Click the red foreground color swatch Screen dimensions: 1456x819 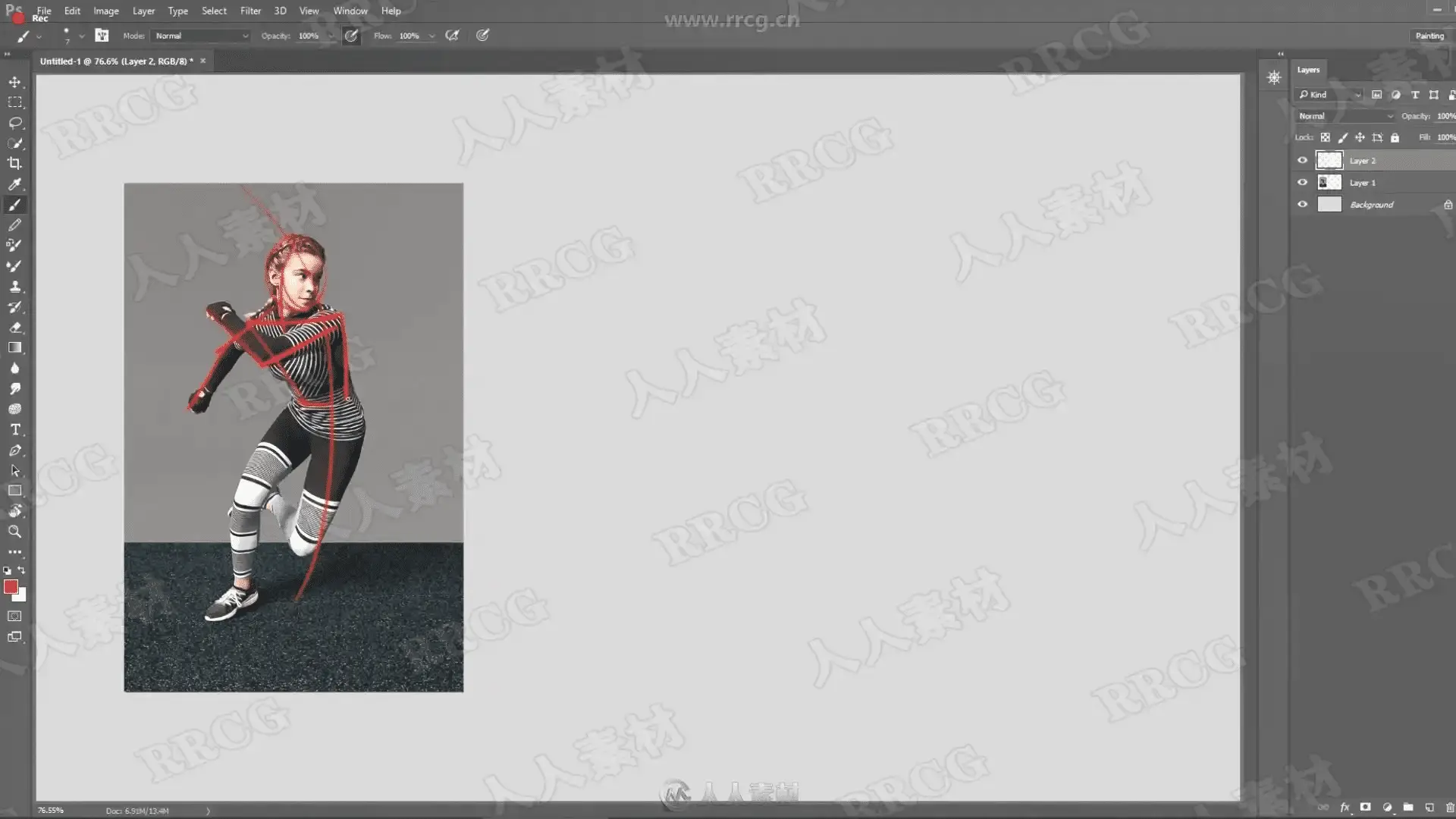click(11, 587)
